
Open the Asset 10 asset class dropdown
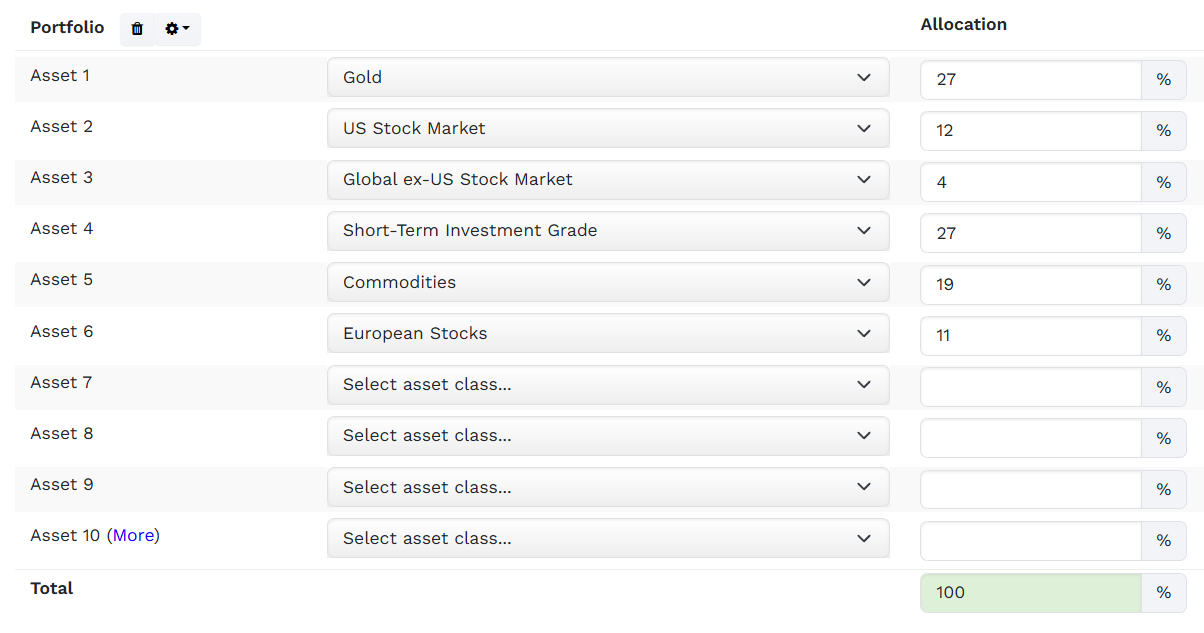click(x=608, y=538)
